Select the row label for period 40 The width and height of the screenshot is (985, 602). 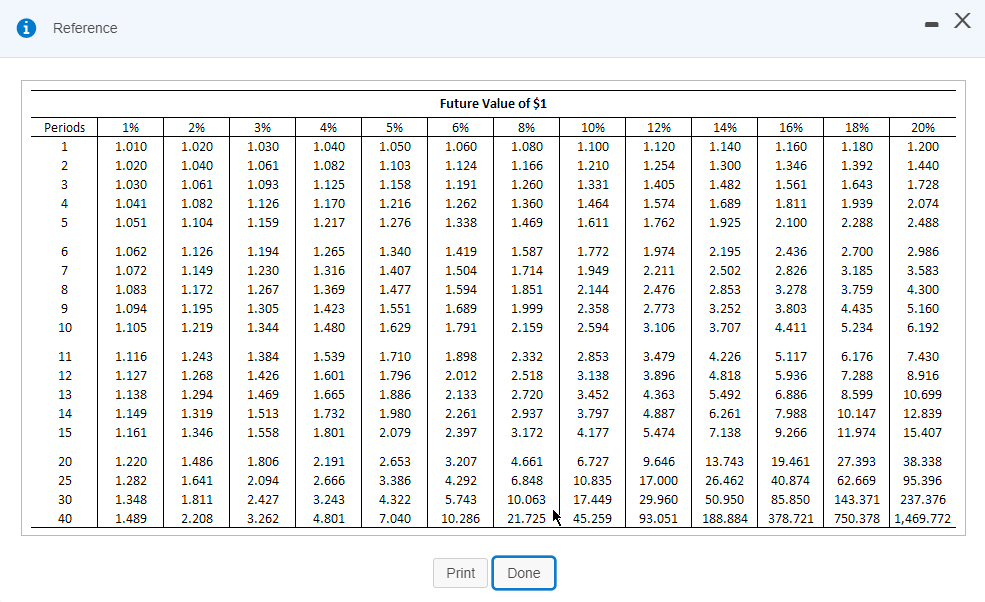(x=64, y=519)
